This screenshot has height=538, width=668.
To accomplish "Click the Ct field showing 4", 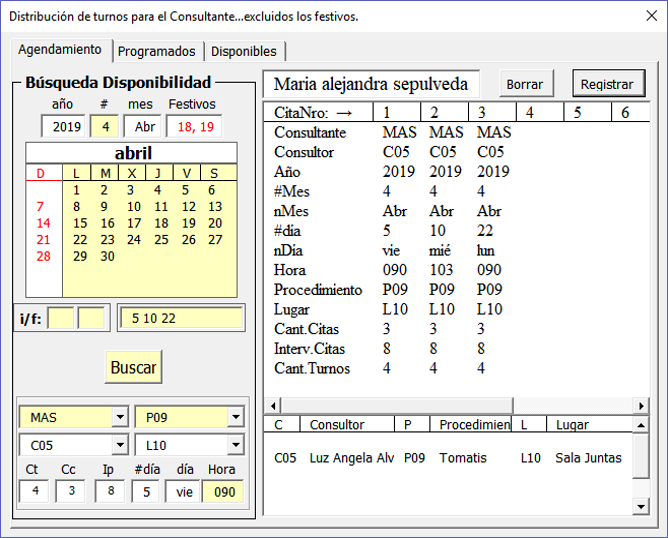I will 34,491.
